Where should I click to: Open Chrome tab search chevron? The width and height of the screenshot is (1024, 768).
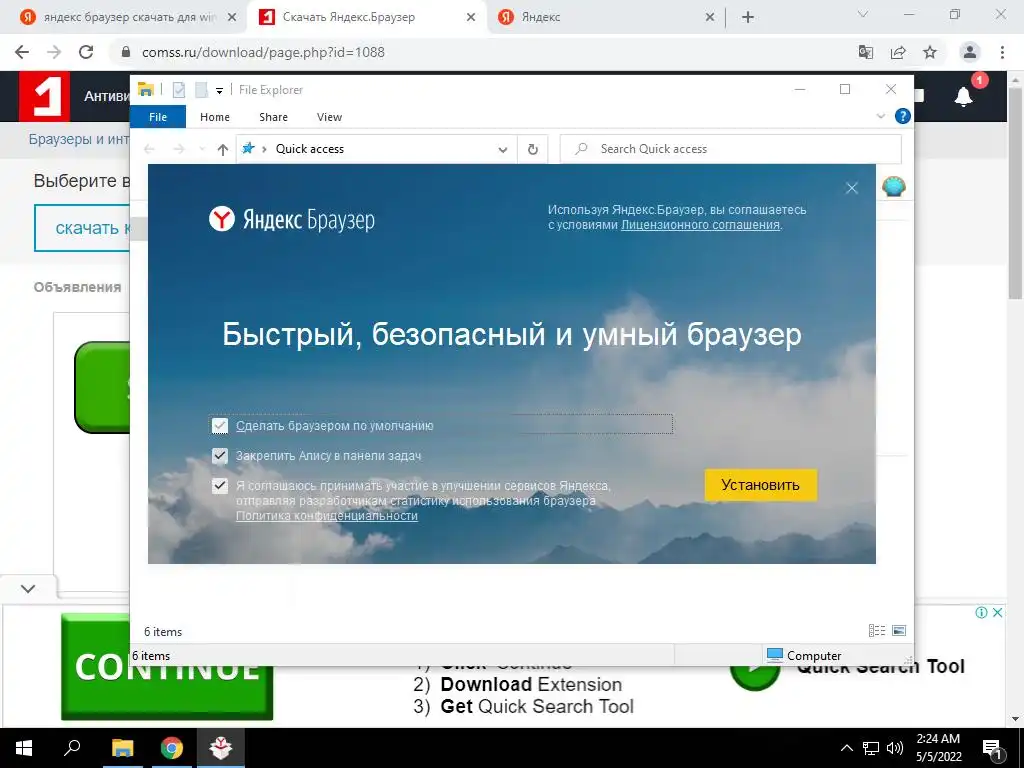[x=863, y=14]
